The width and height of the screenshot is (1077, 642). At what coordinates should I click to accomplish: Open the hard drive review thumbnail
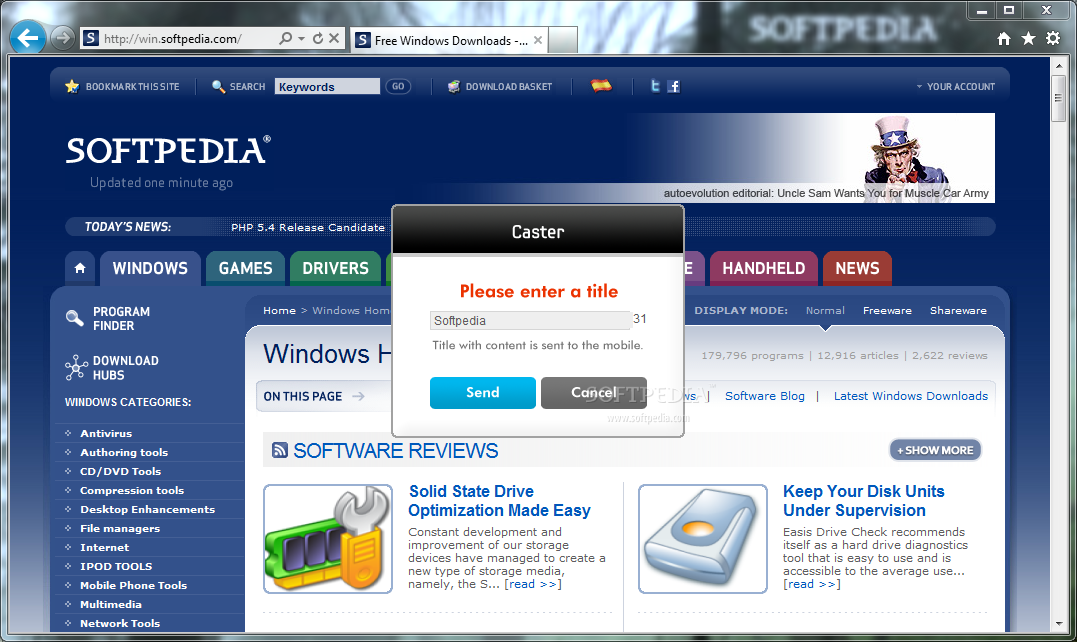click(x=703, y=539)
